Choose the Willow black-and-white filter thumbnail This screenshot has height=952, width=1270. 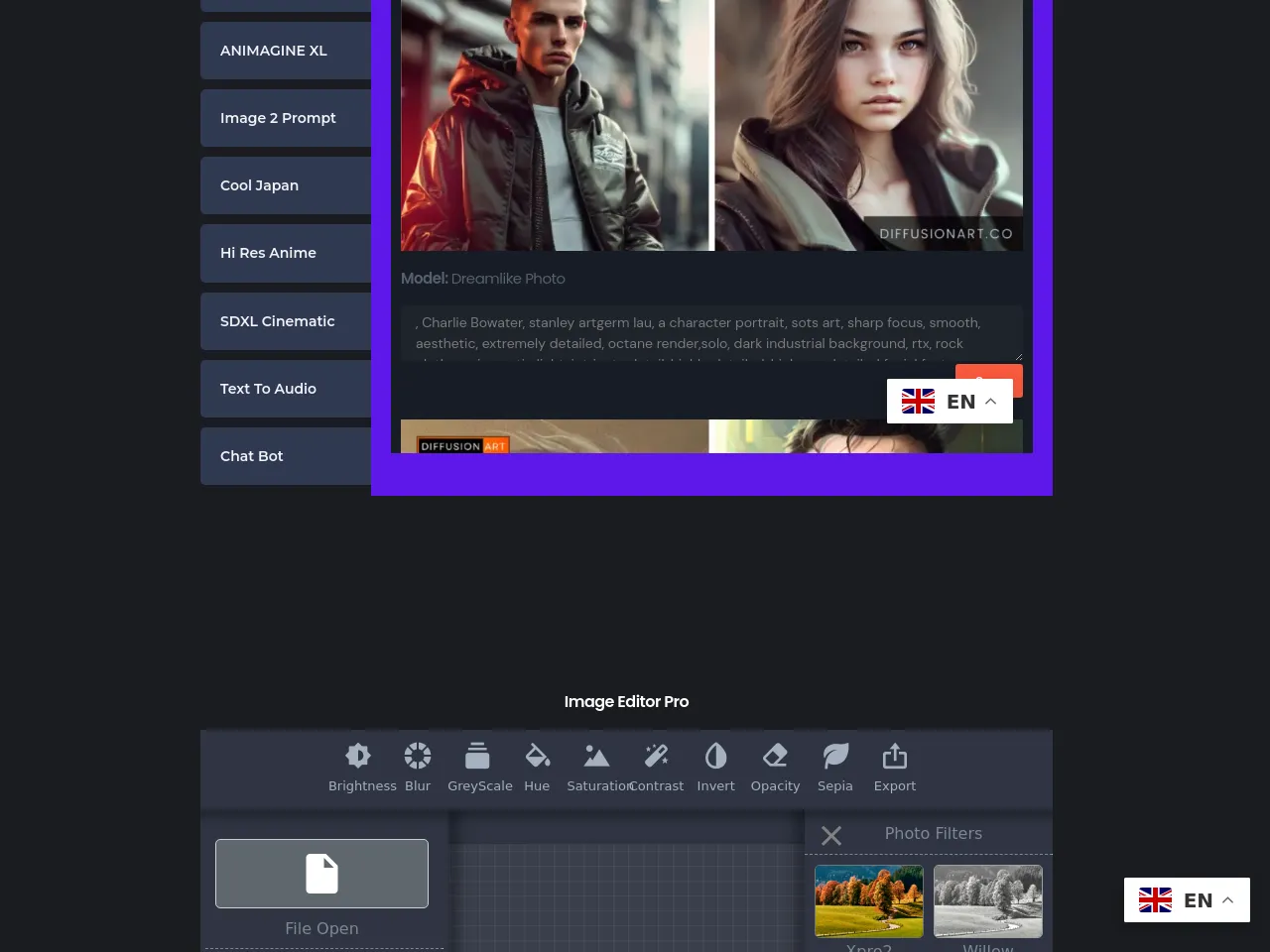click(987, 900)
